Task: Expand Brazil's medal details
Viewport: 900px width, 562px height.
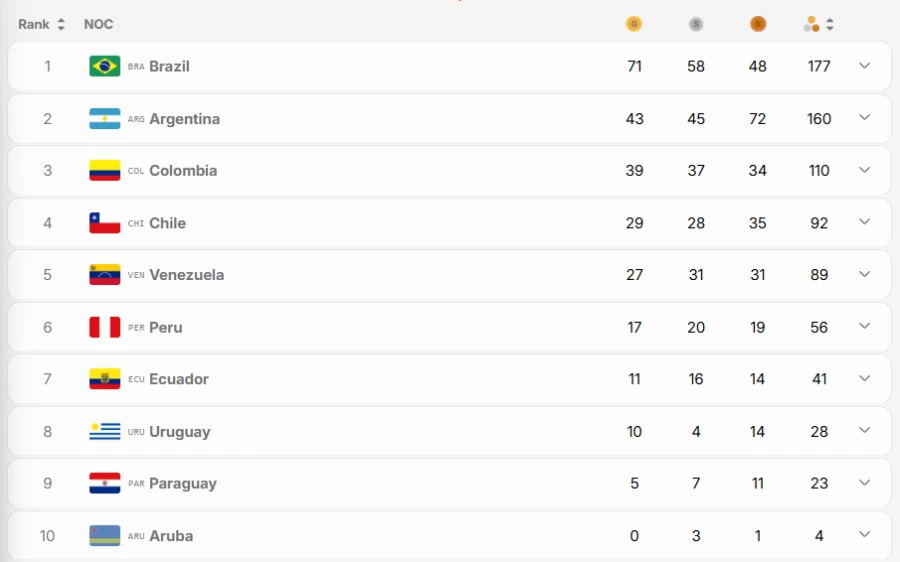Action: 864,65
